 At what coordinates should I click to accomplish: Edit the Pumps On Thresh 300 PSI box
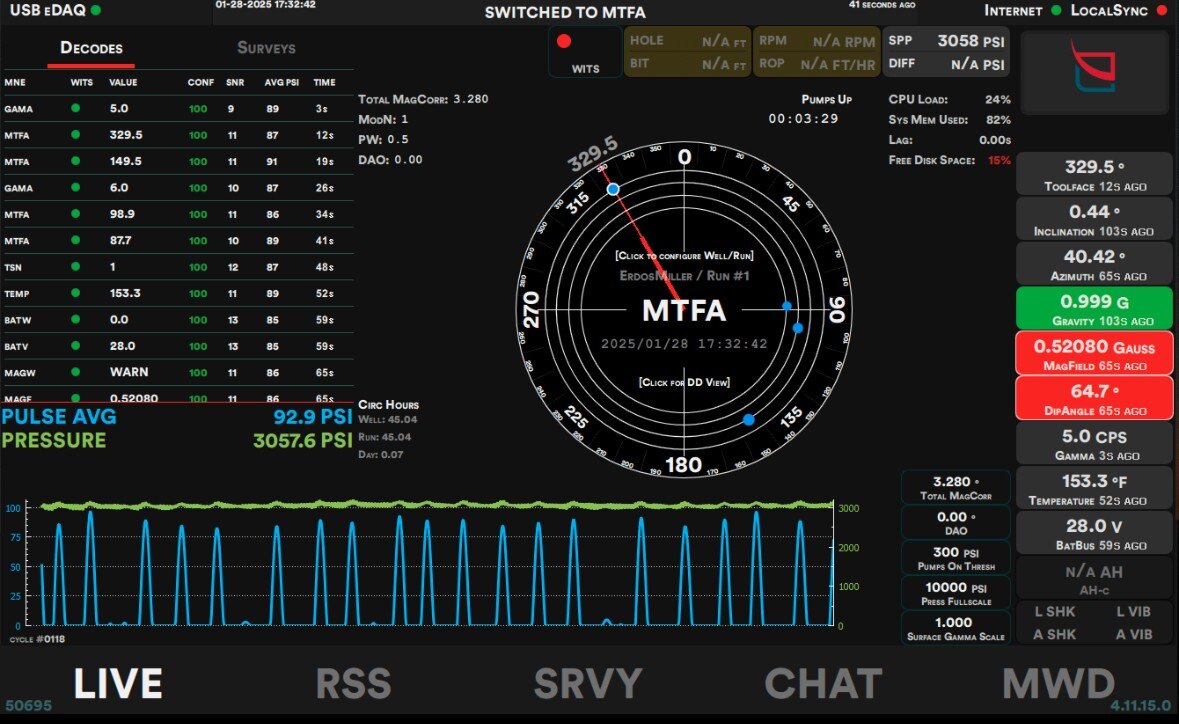coord(956,558)
